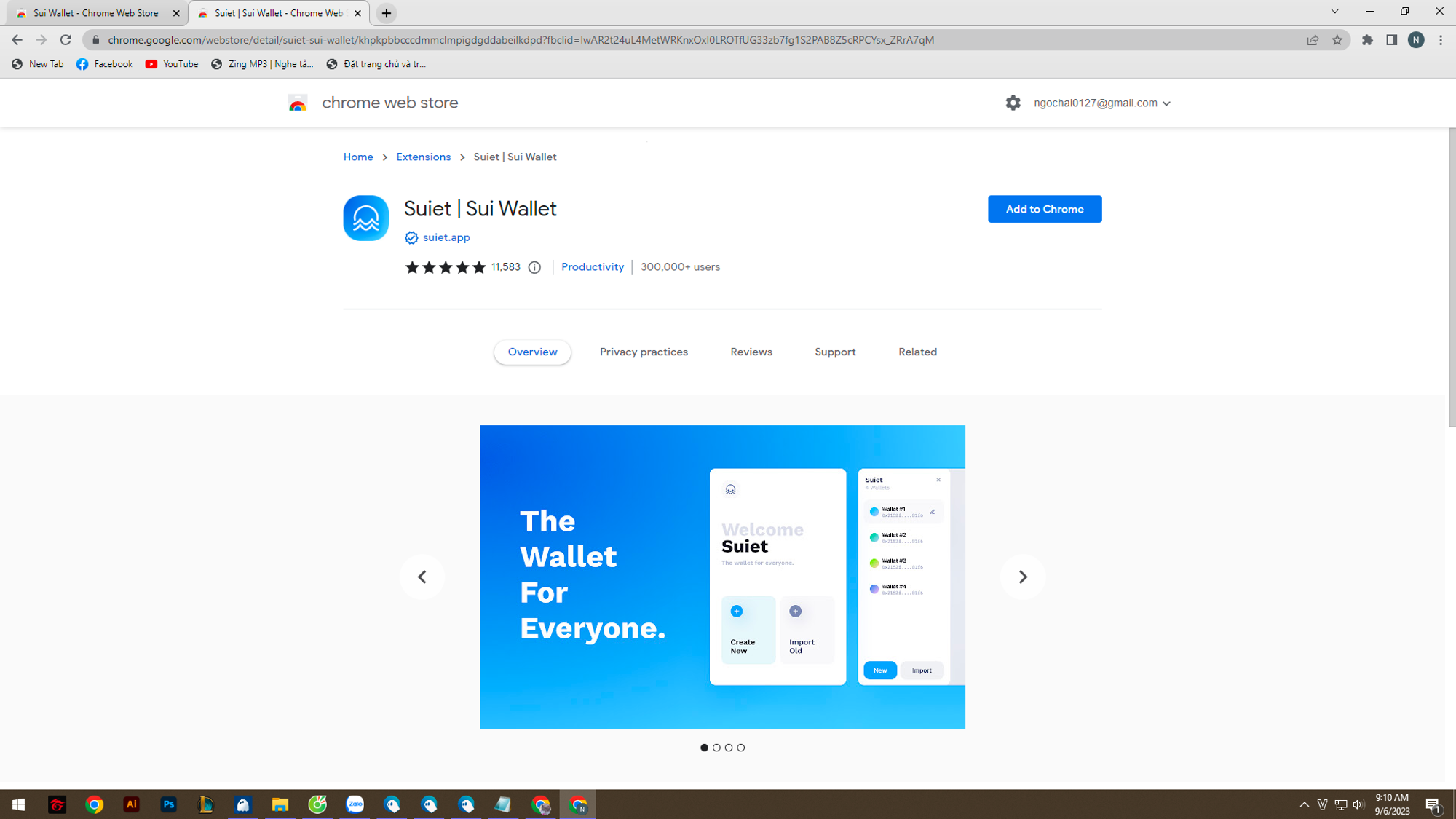Open the Privacy practices tab
The height and width of the screenshot is (819, 1456).
[x=644, y=352]
